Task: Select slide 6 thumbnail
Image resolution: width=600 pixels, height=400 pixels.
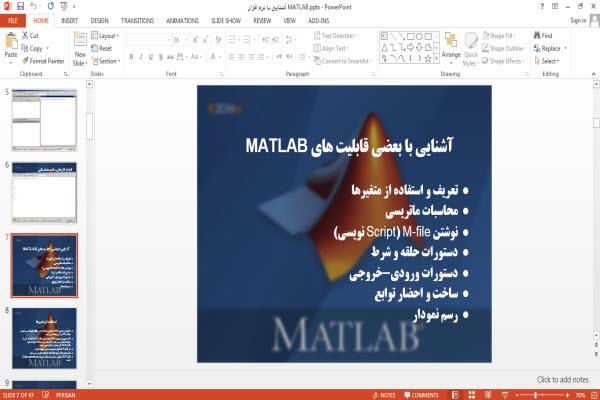Action: point(44,193)
